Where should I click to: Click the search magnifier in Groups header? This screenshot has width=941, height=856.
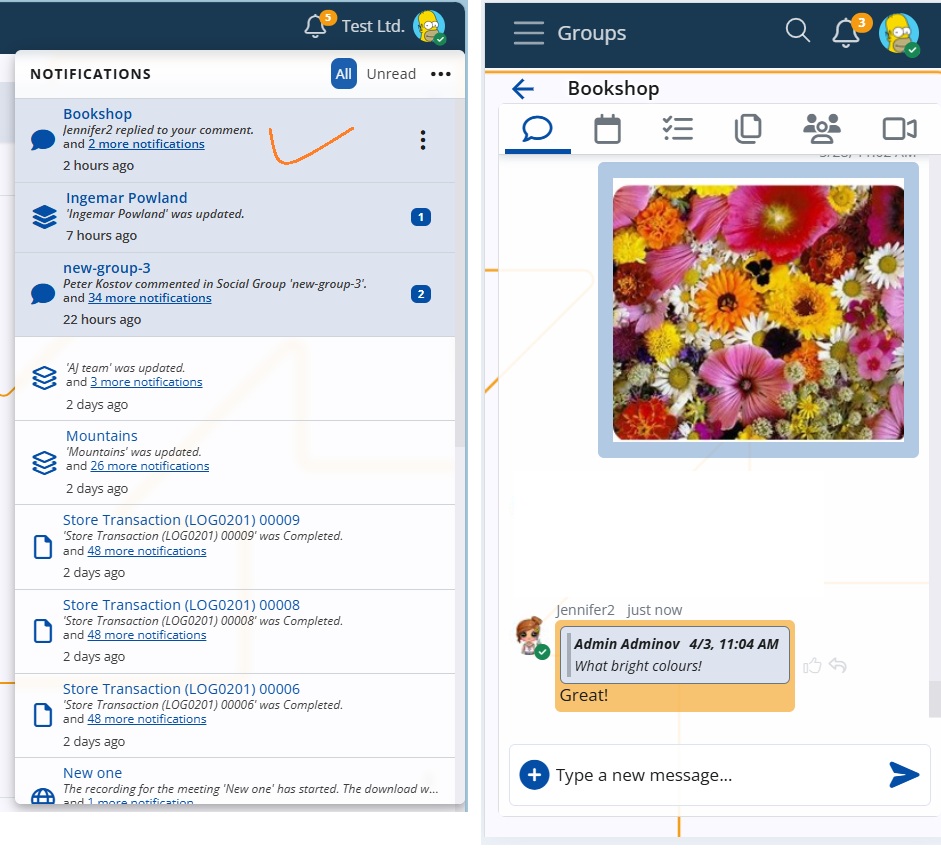click(798, 30)
